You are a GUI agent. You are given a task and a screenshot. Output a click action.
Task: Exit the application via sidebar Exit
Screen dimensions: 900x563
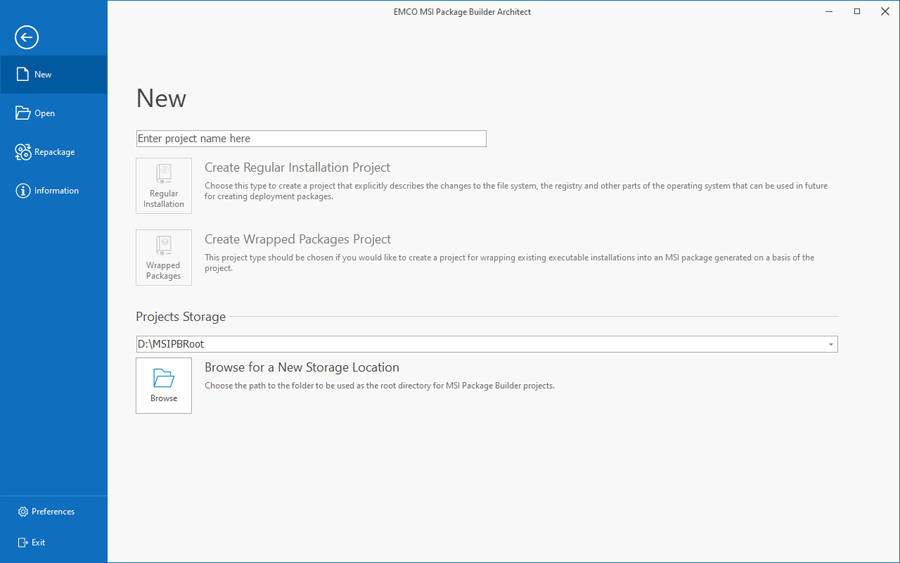coord(53,542)
